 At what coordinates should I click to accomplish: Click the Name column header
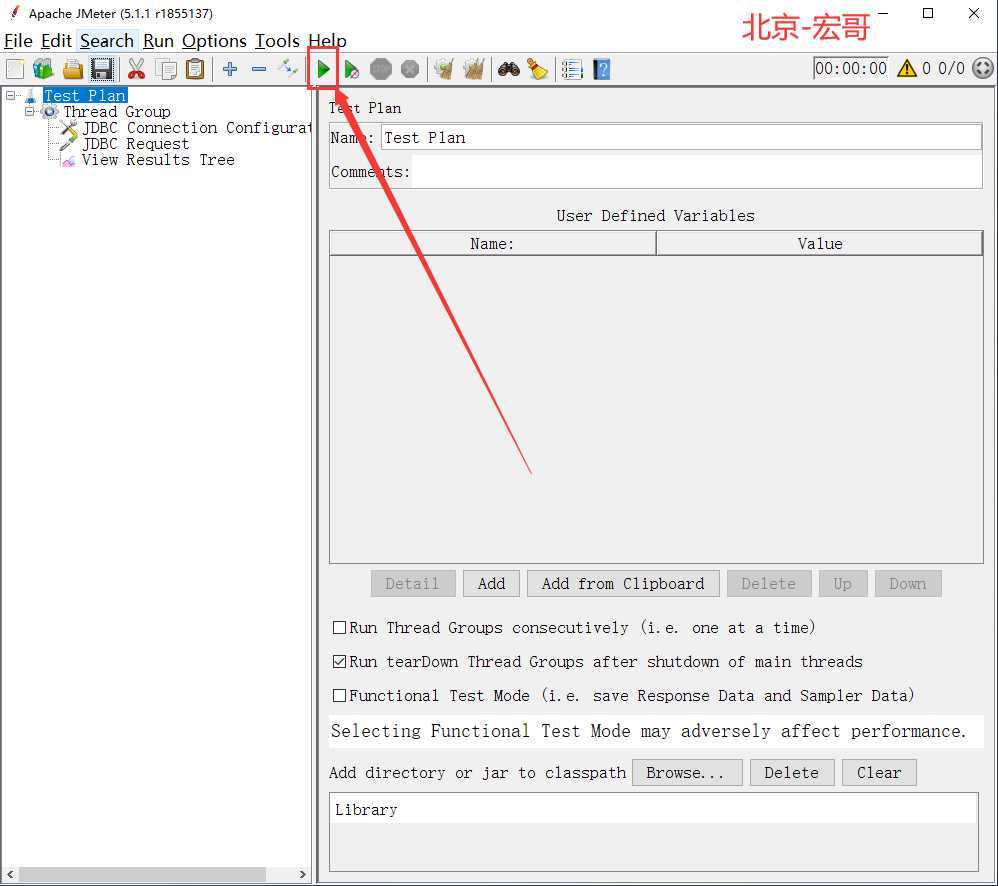pyautogui.click(x=492, y=244)
